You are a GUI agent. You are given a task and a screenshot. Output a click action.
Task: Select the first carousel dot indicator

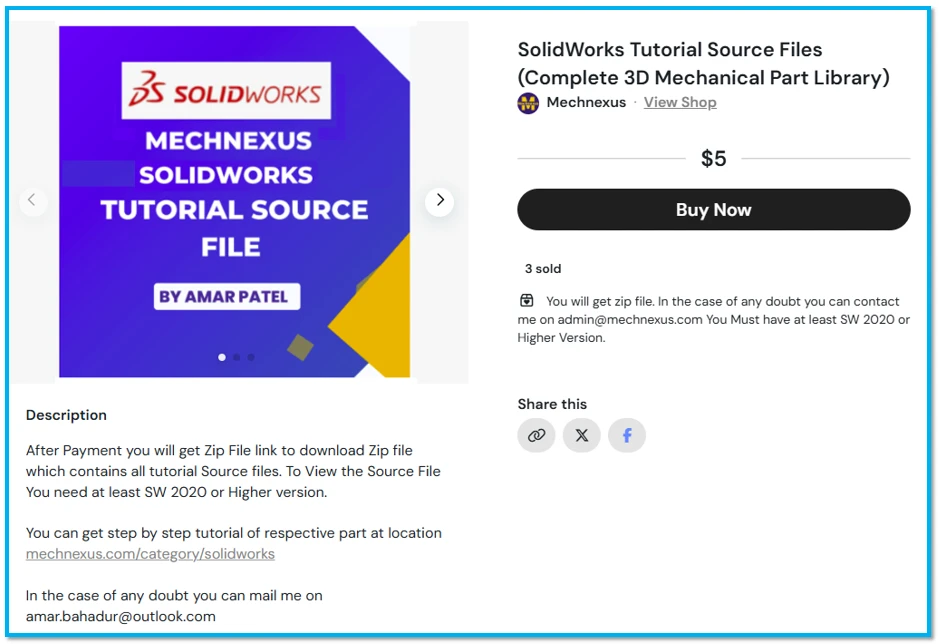(x=222, y=357)
